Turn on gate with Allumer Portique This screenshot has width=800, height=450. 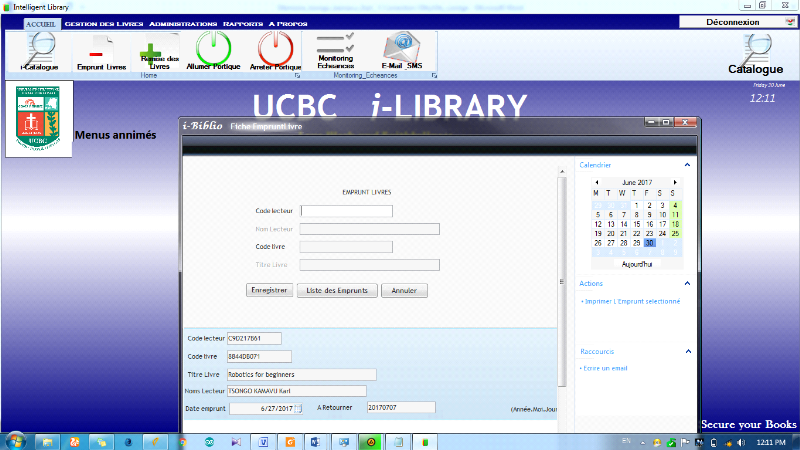coord(213,51)
